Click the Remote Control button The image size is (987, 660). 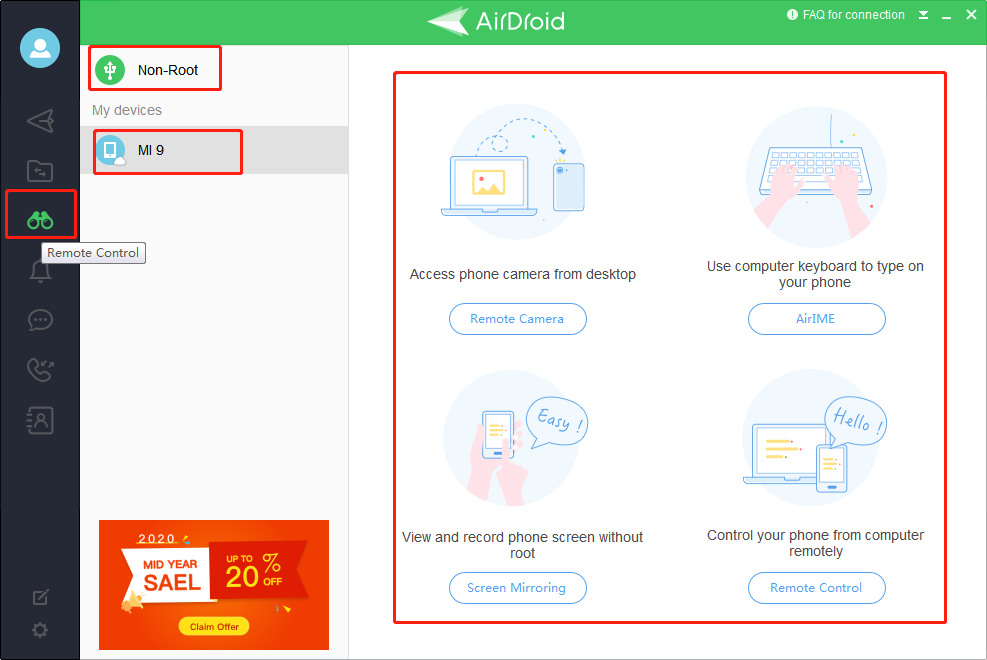816,588
